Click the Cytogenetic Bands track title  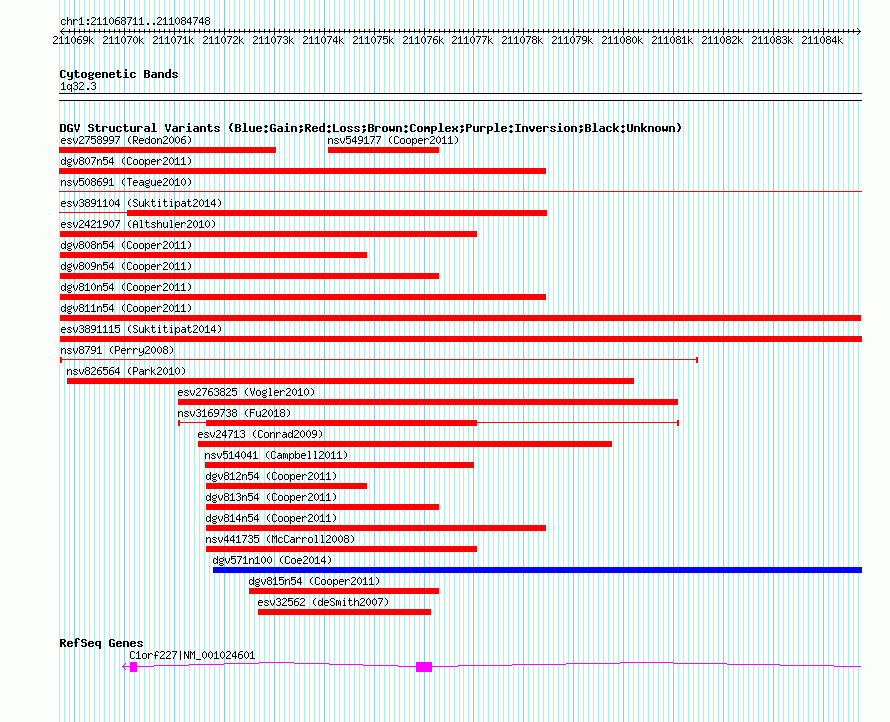pyautogui.click(x=119, y=74)
